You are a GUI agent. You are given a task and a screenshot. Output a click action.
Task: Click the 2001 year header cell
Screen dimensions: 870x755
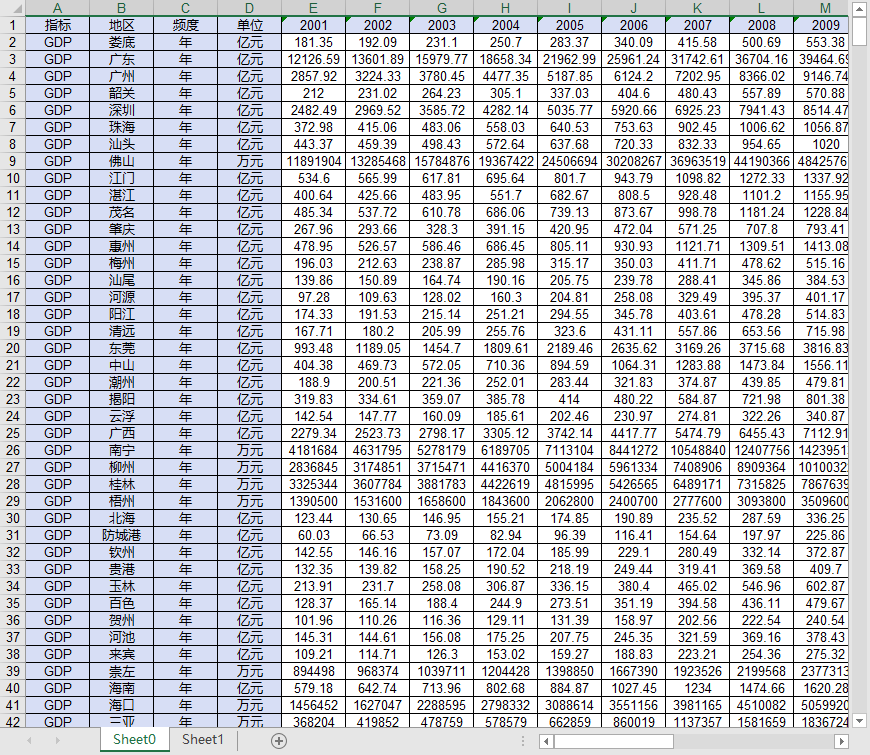point(313,26)
